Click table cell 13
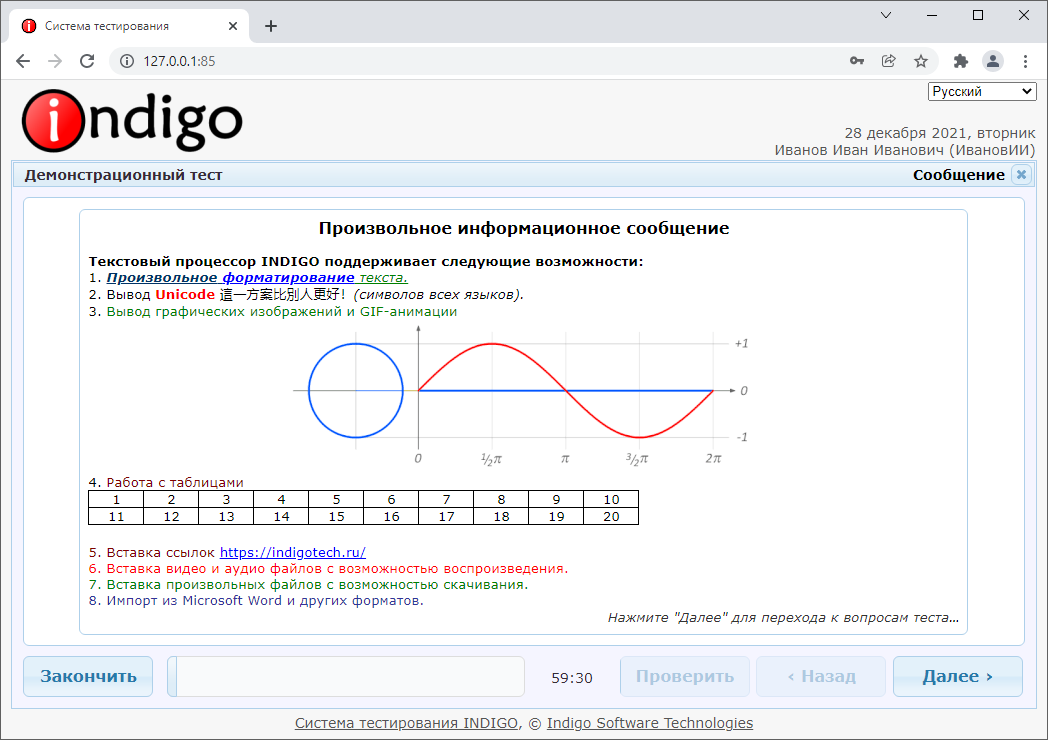Image resolution: width=1048 pixels, height=740 pixels. pyautogui.click(x=226, y=516)
